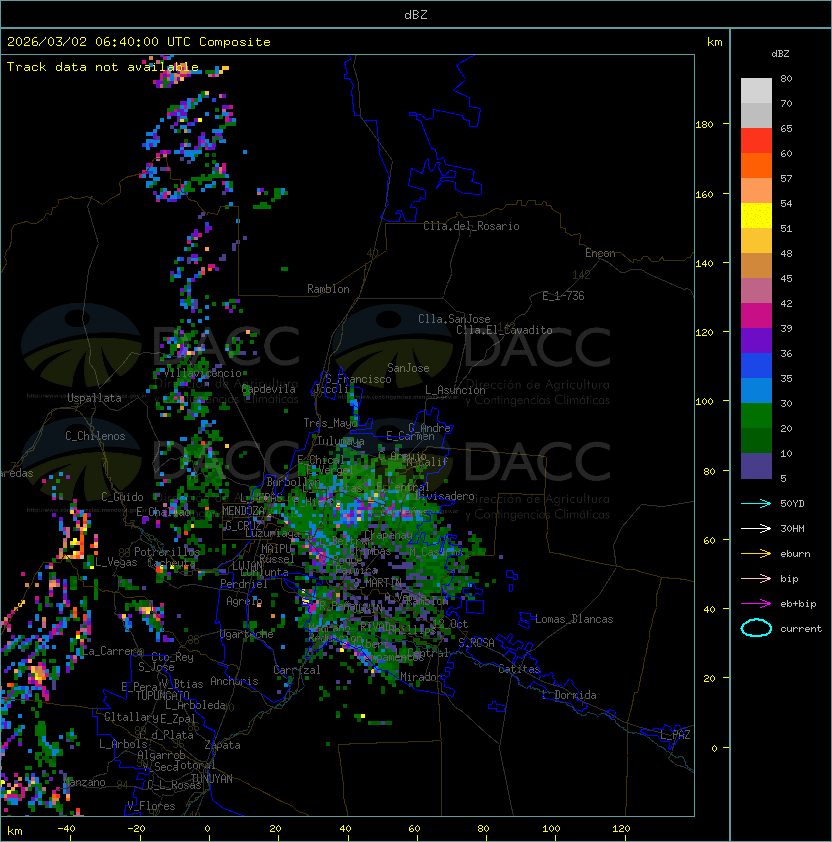
Task: Click the 'La_Carrera' place label
Action: tap(113, 651)
